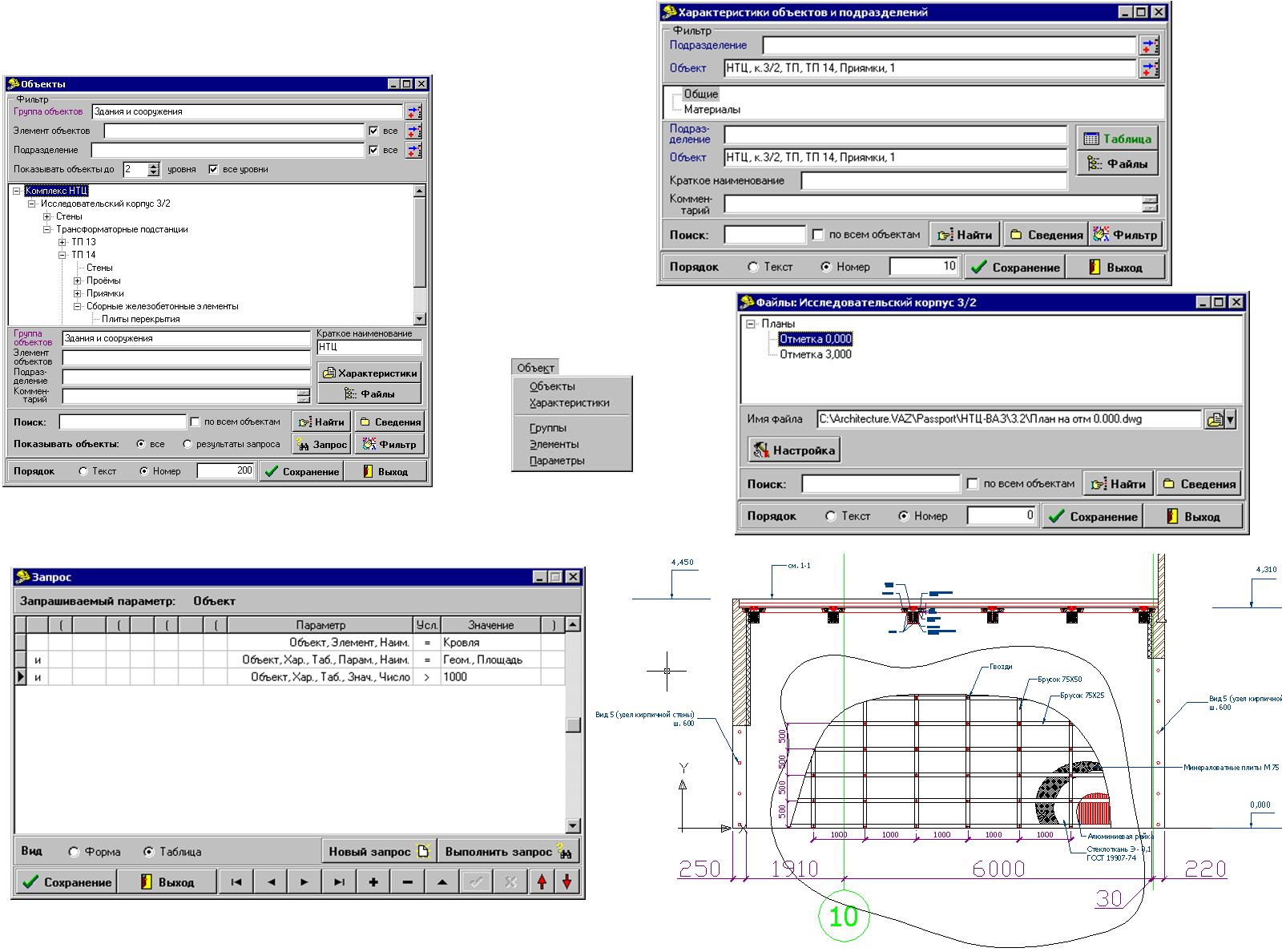Click Фильтр button in Объекты window

389,445
